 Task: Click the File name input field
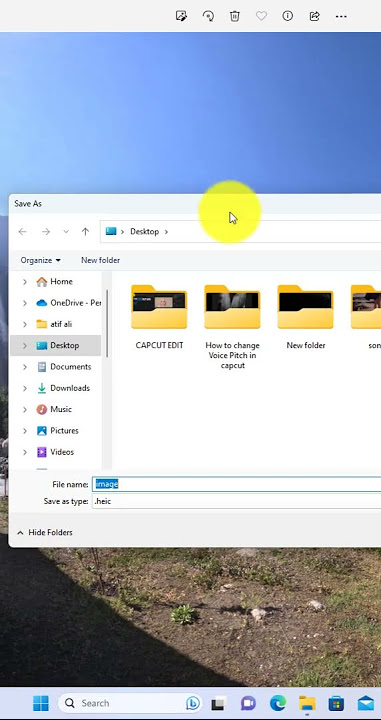pyautogui.click(x=236, y=484)
